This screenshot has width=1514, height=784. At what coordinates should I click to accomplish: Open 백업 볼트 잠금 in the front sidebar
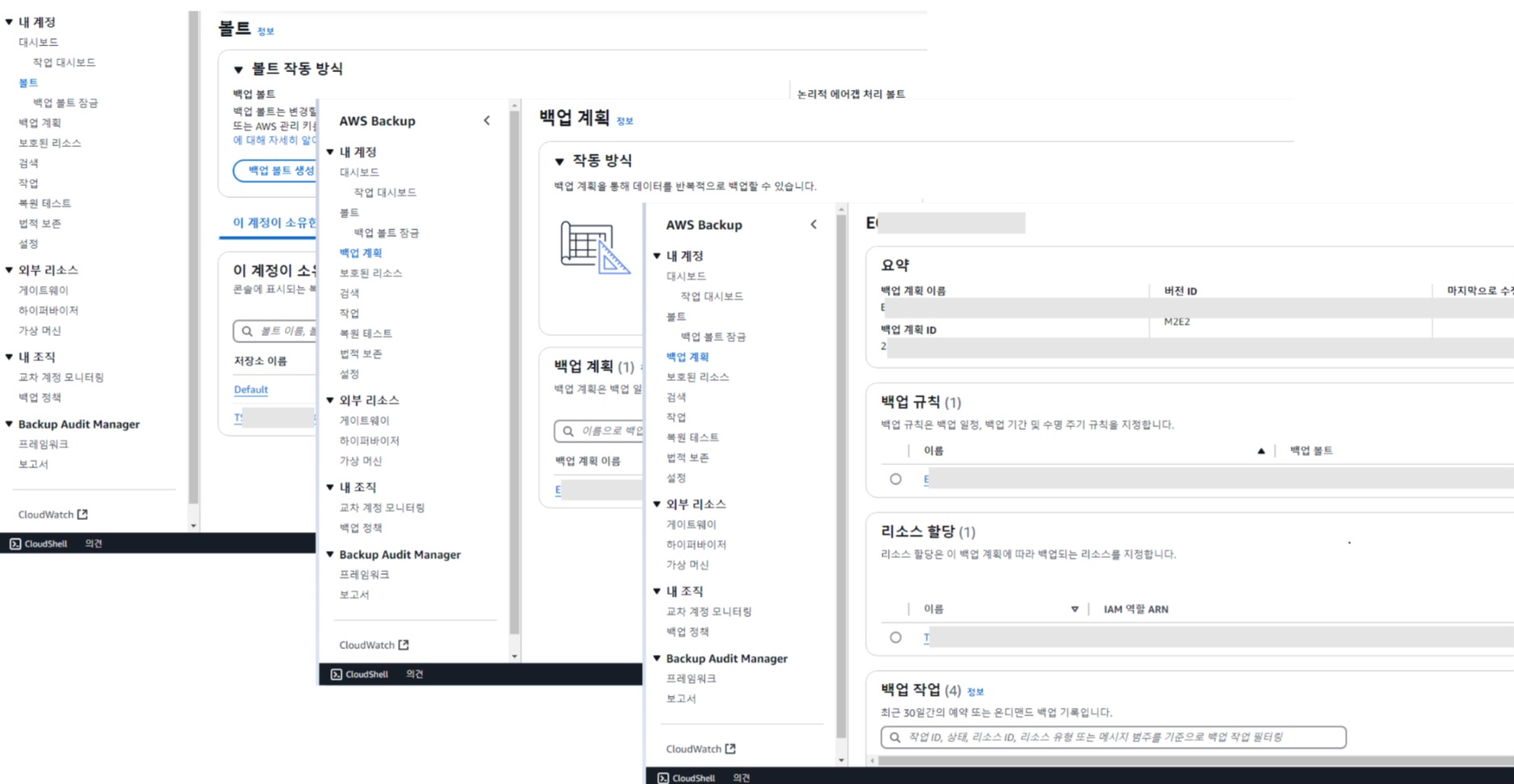point(713,336)
